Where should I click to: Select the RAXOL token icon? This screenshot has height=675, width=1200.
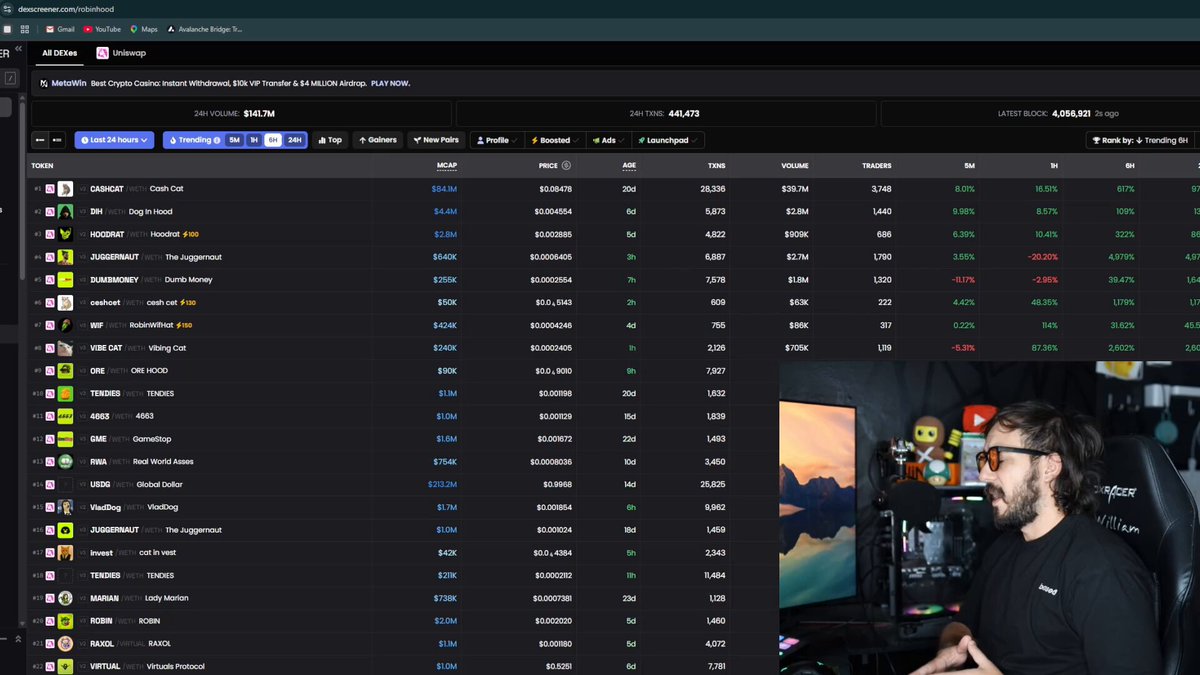click(x=65, y=644)
